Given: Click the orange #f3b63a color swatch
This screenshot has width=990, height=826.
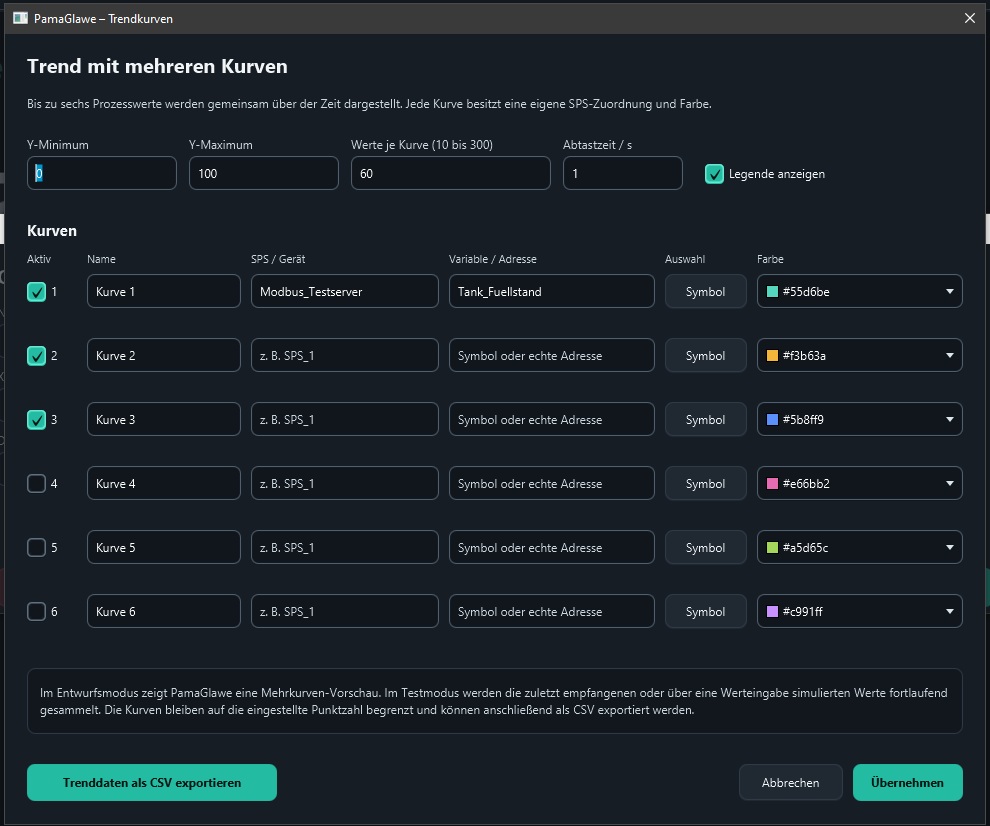Looking at the screenshot, I should [772, 356].
